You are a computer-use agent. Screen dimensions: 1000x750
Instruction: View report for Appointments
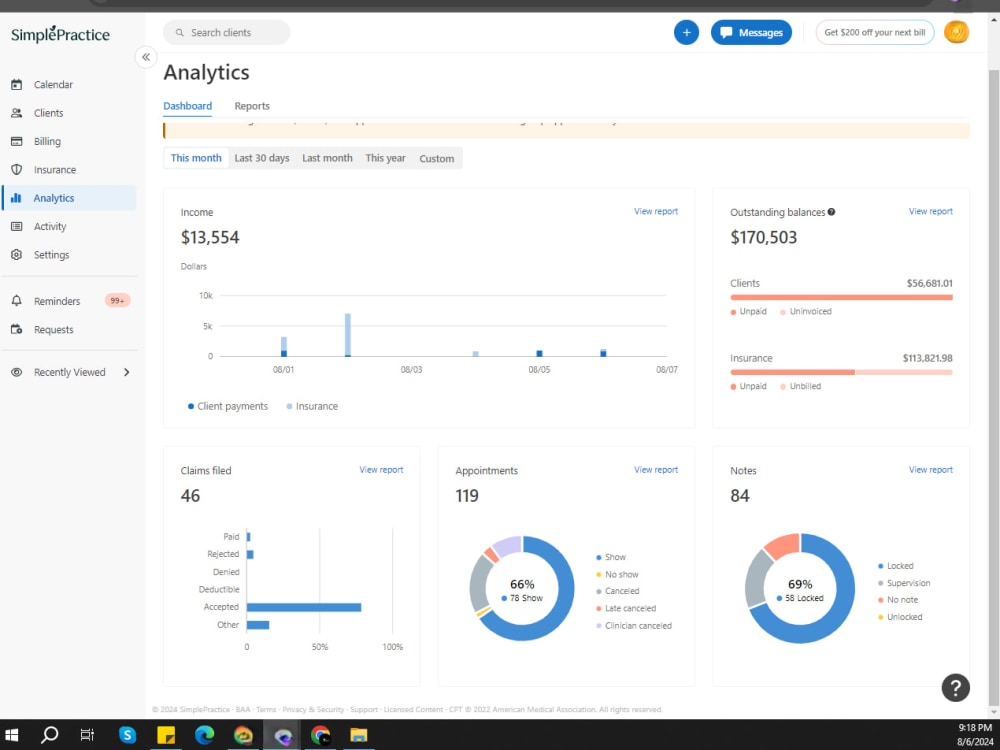[656, 469]
